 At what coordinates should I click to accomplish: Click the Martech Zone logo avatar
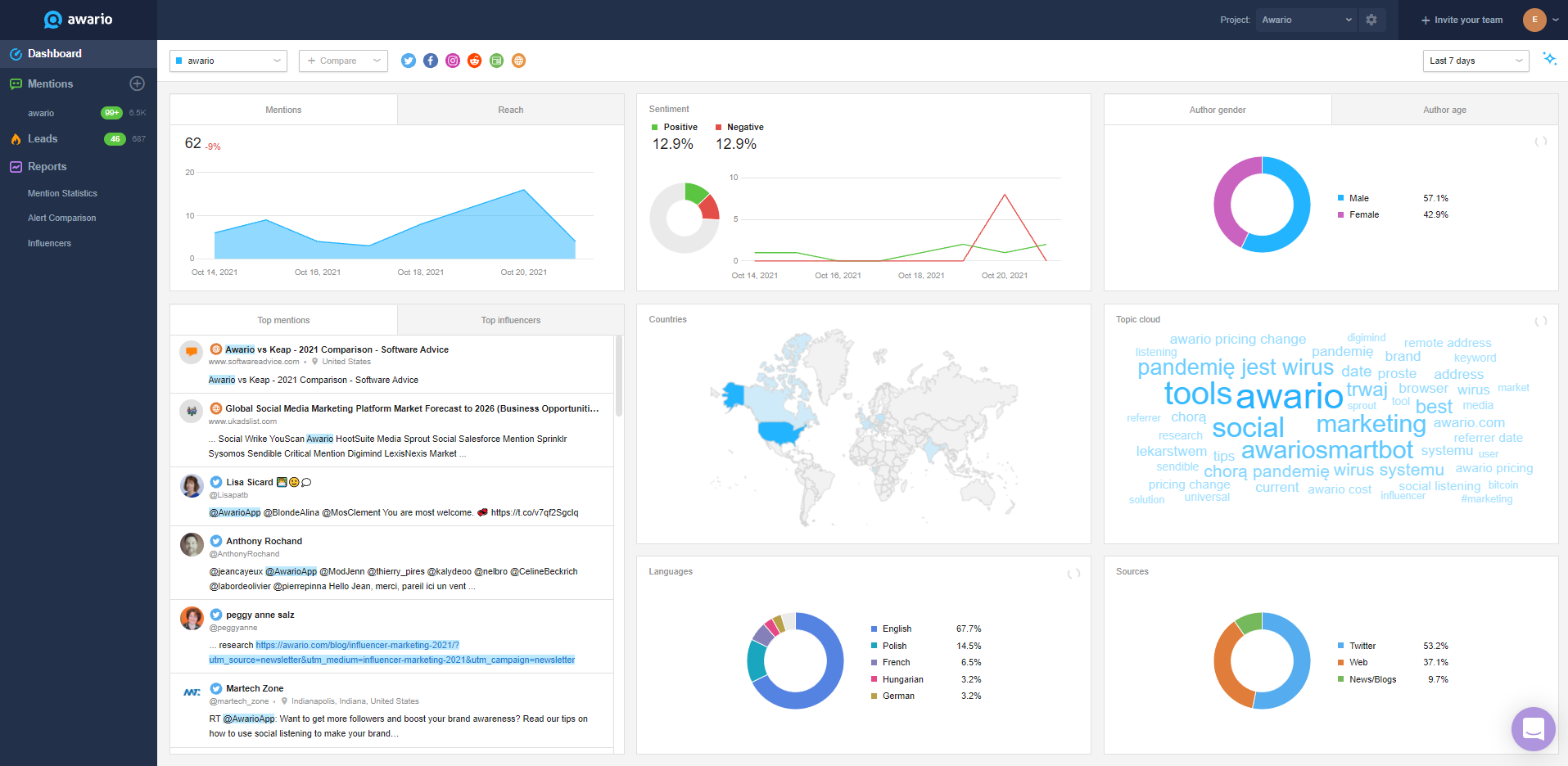pos(192,692)
